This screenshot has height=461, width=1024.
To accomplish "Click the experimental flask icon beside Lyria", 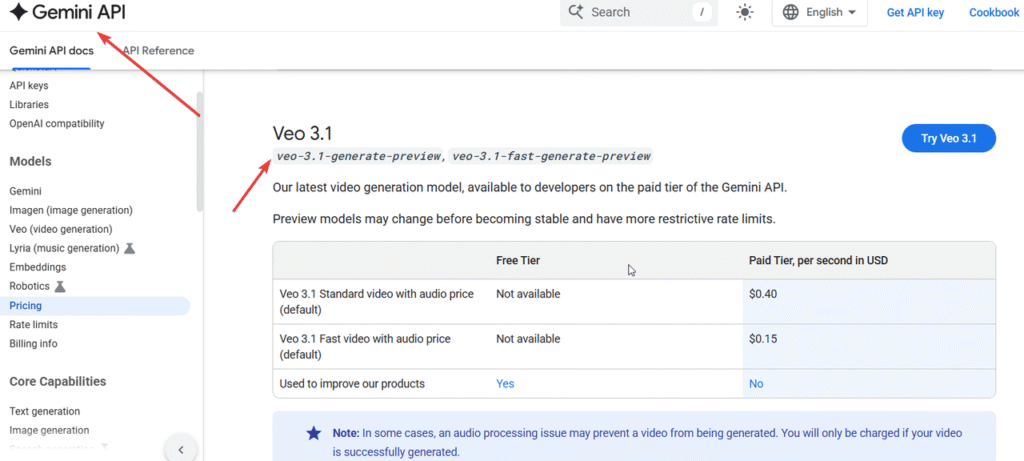I will 129,248.
